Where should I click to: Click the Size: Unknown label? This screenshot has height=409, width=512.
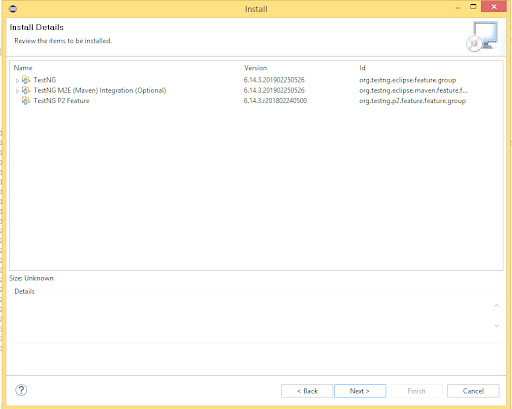click(31, 278)
